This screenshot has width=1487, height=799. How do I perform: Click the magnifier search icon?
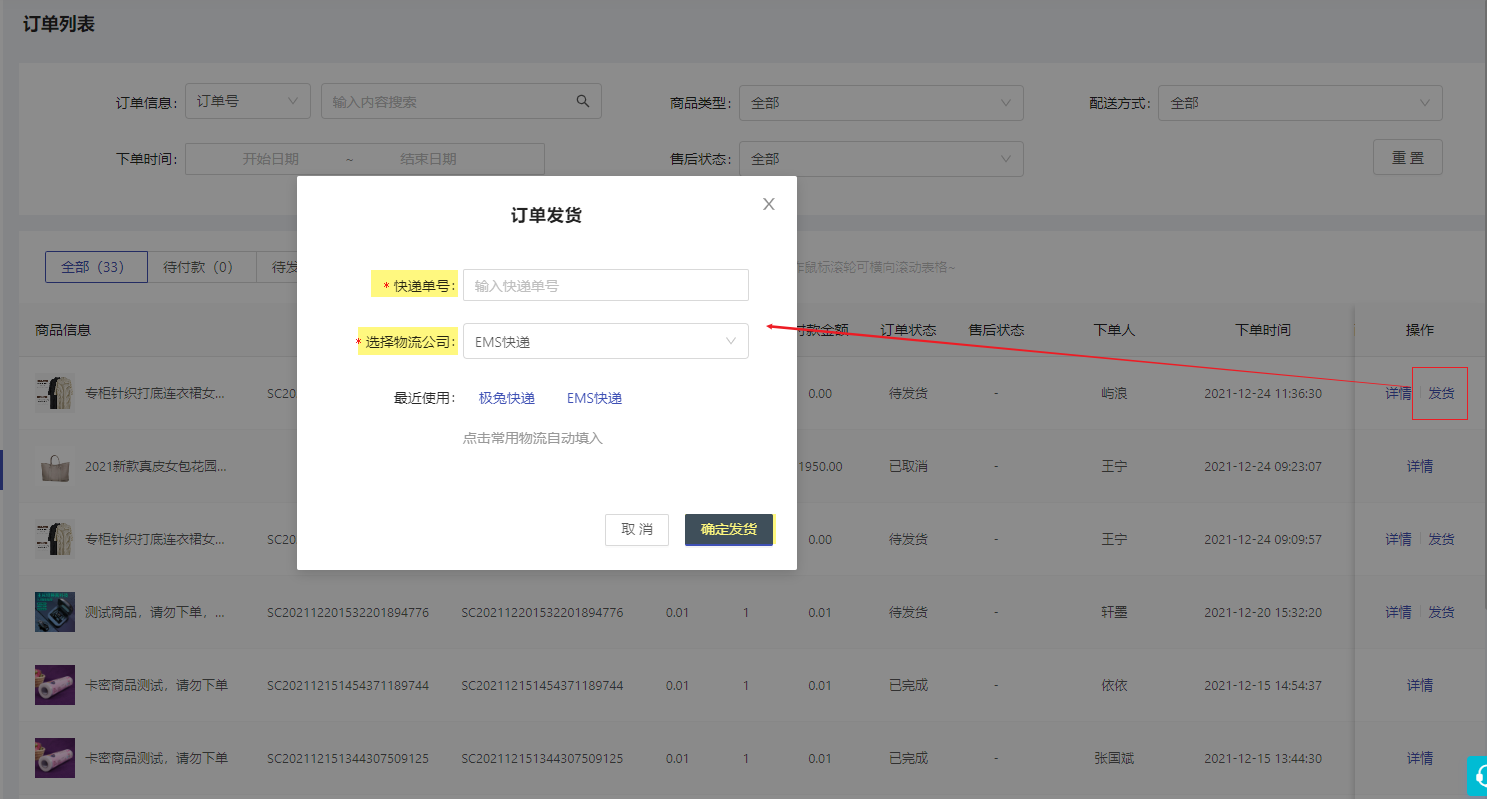[583, 101]
